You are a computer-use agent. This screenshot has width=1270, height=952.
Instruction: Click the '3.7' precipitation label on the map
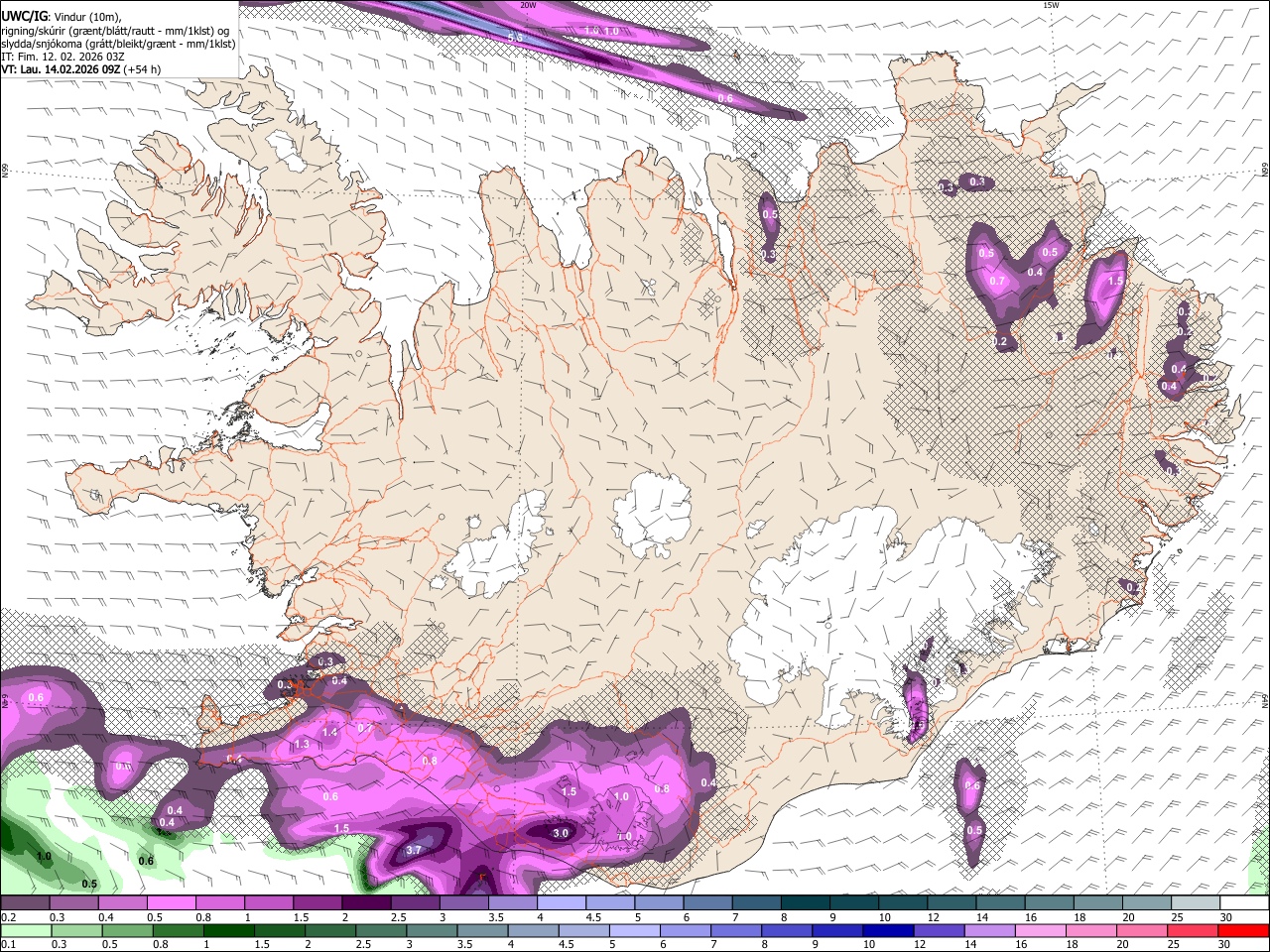coord(415,850)
